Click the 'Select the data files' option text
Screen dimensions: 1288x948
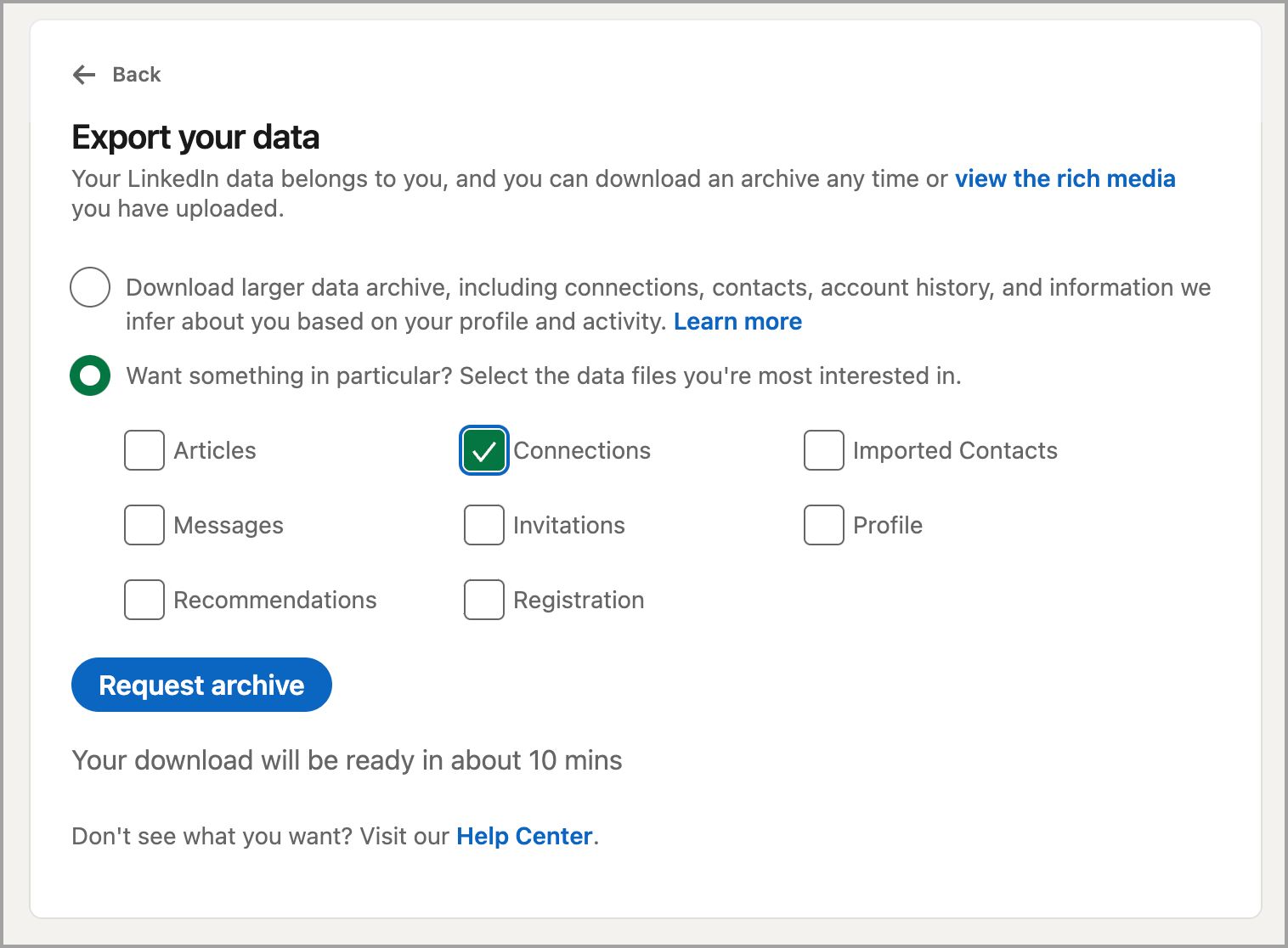(x=544, y=376)
